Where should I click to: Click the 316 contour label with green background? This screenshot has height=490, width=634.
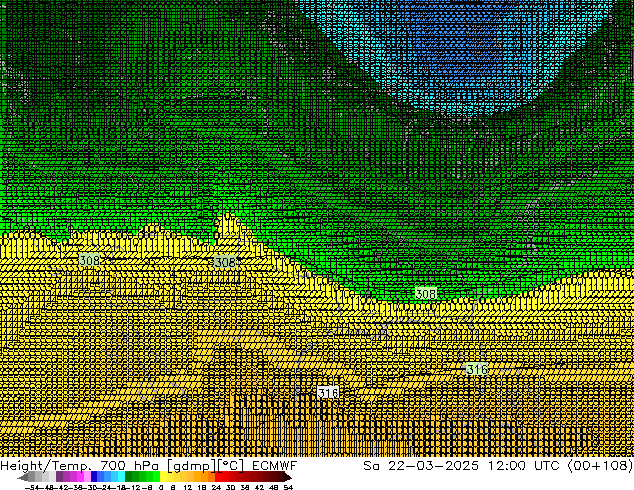(x=477, y=369)
